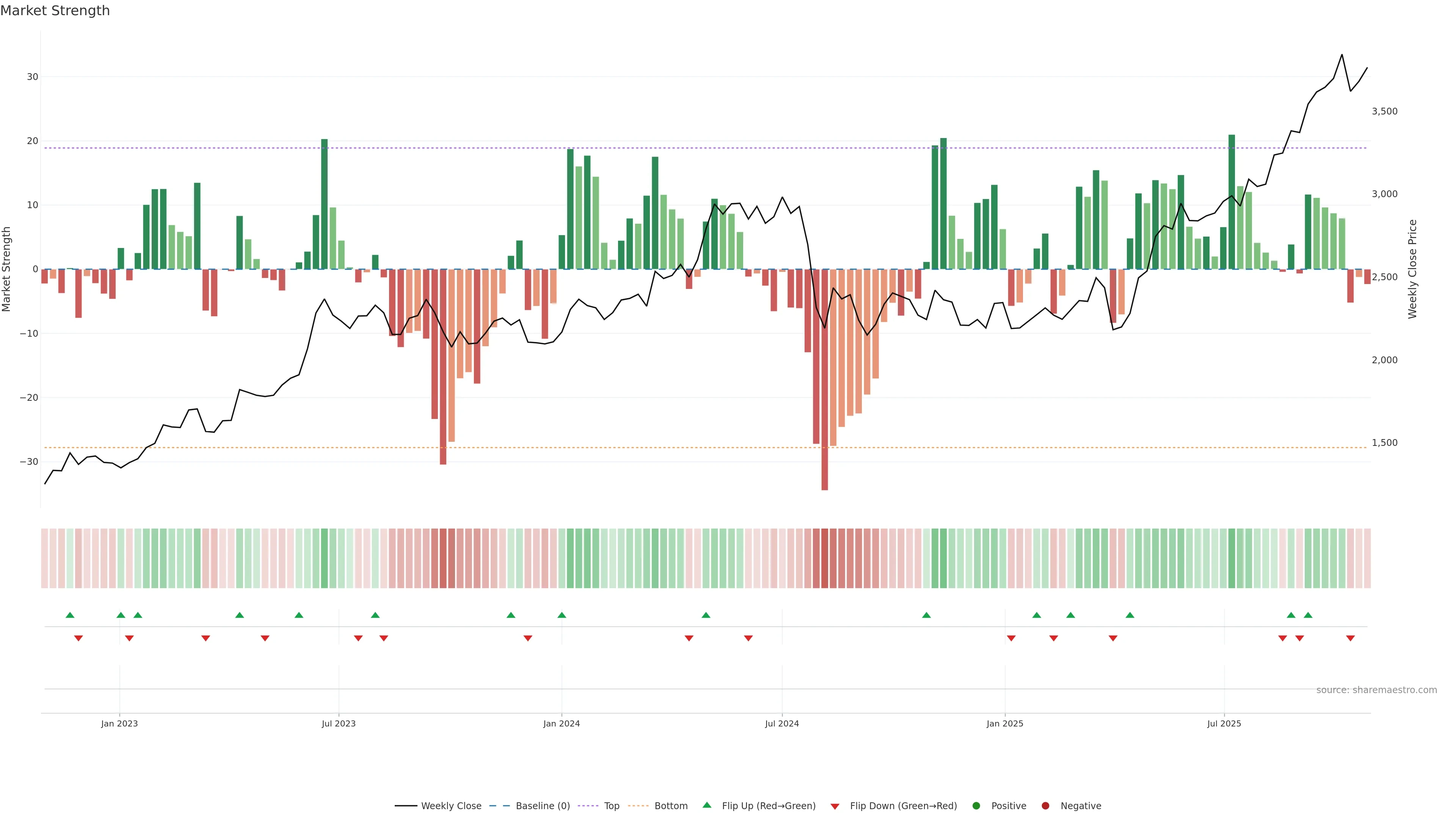Click the Weekly Close Price axis title

(1412, 269)
